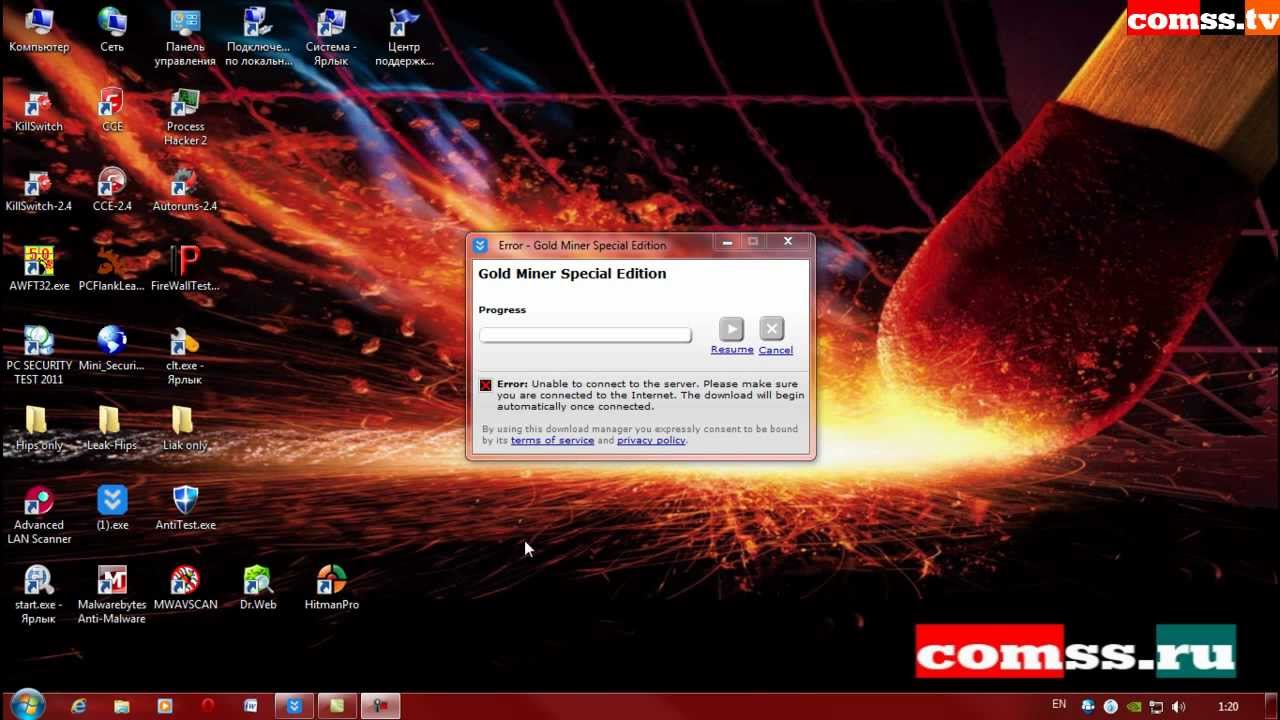
Task: Select the PCFlankLeaktest icon
Action: [112, 269]
